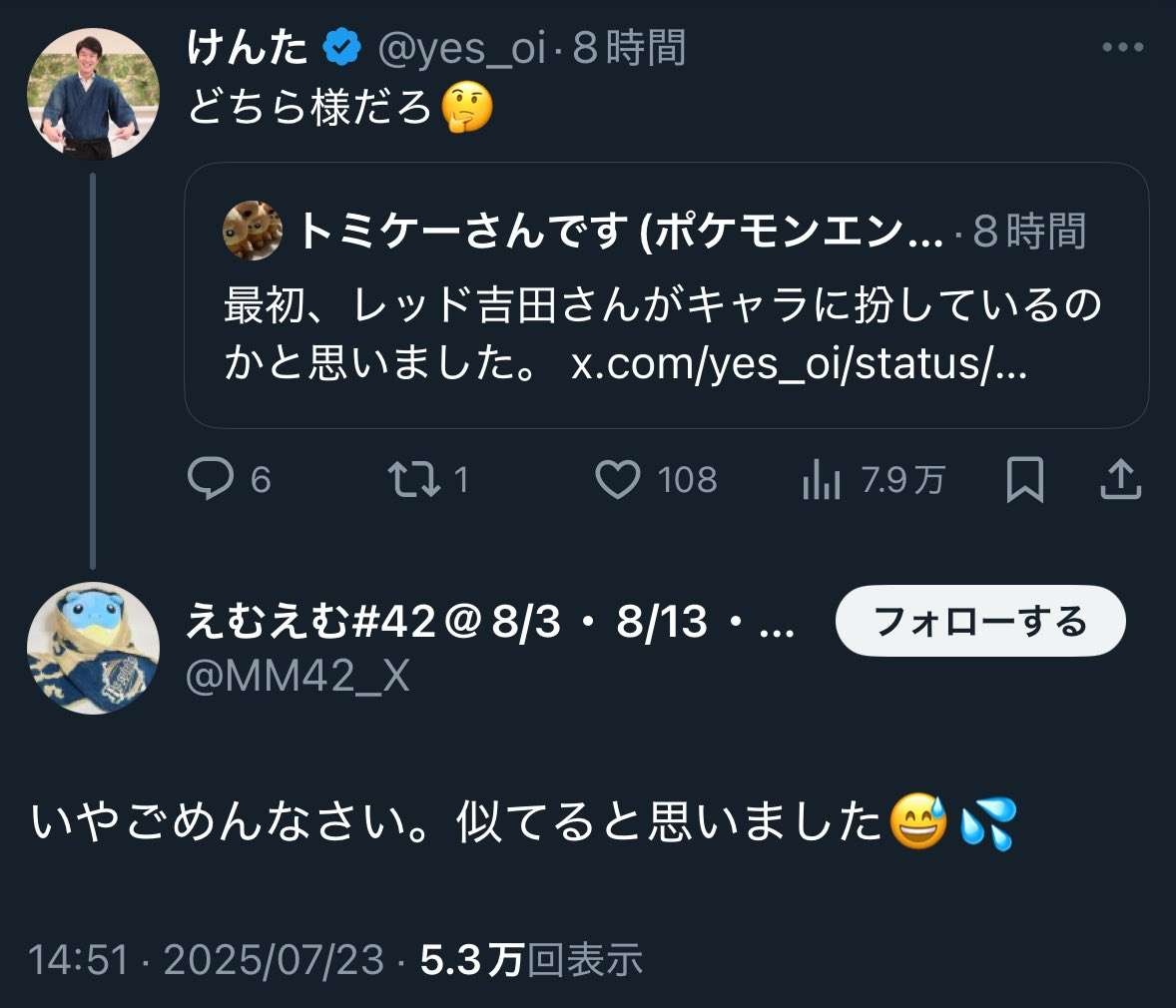Like the tweet with heart icon
The height and width of the screenshot is (1008, 1176).
(618, 480)
